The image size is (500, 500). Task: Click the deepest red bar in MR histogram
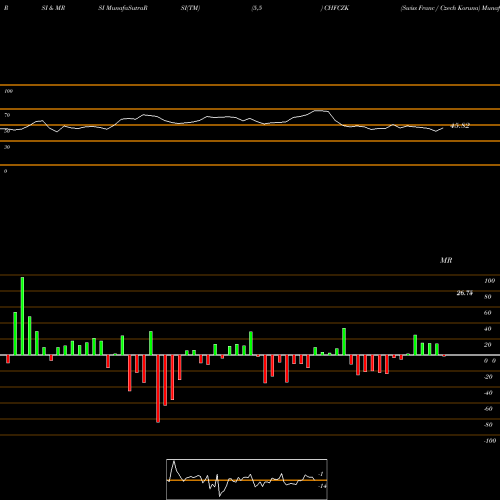158,389
